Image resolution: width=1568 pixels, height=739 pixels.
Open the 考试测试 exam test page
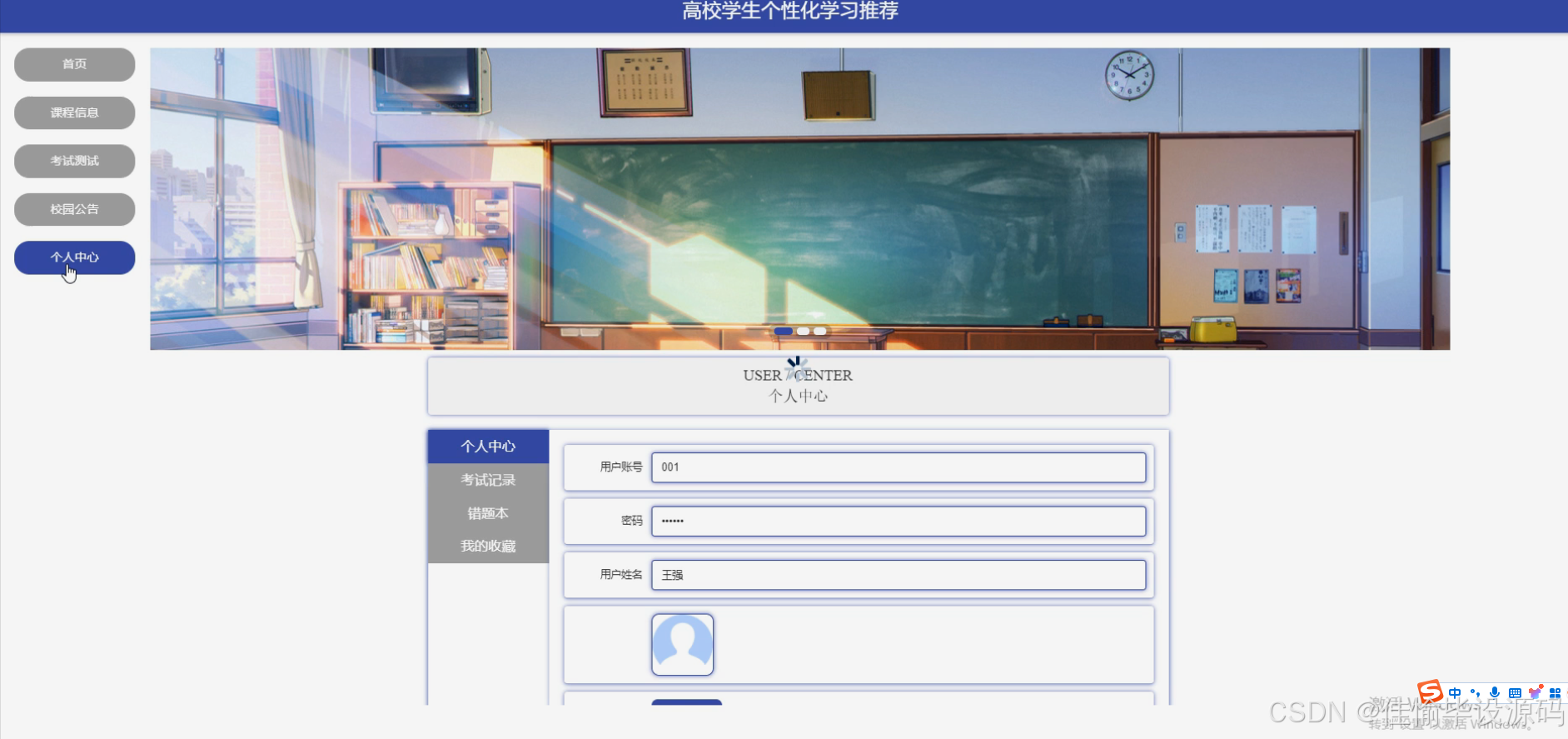[x=74, y=161]
